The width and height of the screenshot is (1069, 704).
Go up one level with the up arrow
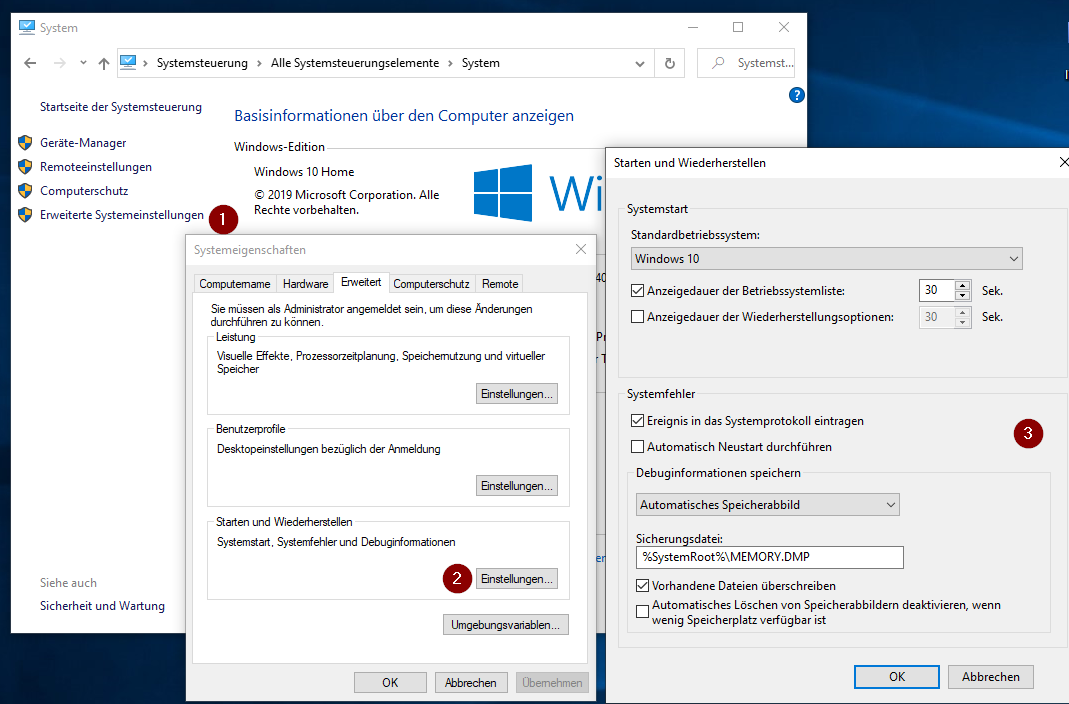[x=104, y=63]
